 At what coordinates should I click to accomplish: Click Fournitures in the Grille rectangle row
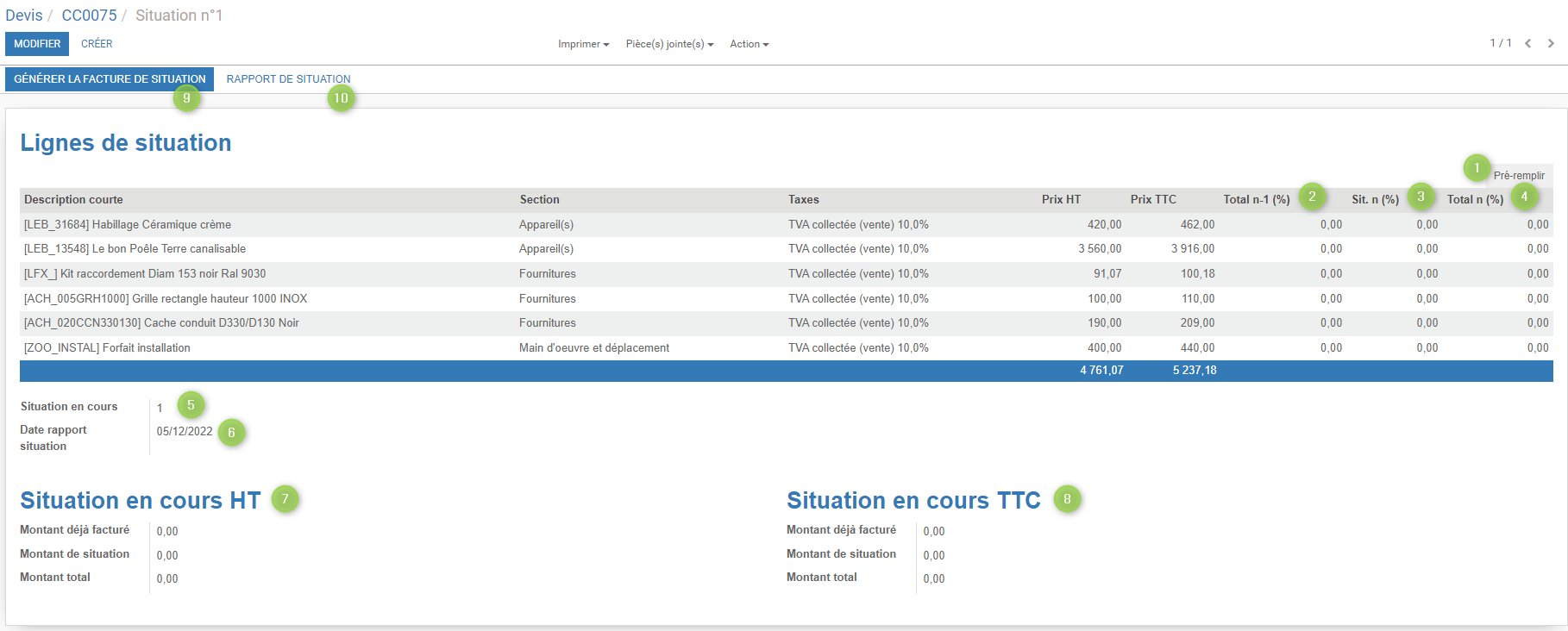(x=548, y=299)
